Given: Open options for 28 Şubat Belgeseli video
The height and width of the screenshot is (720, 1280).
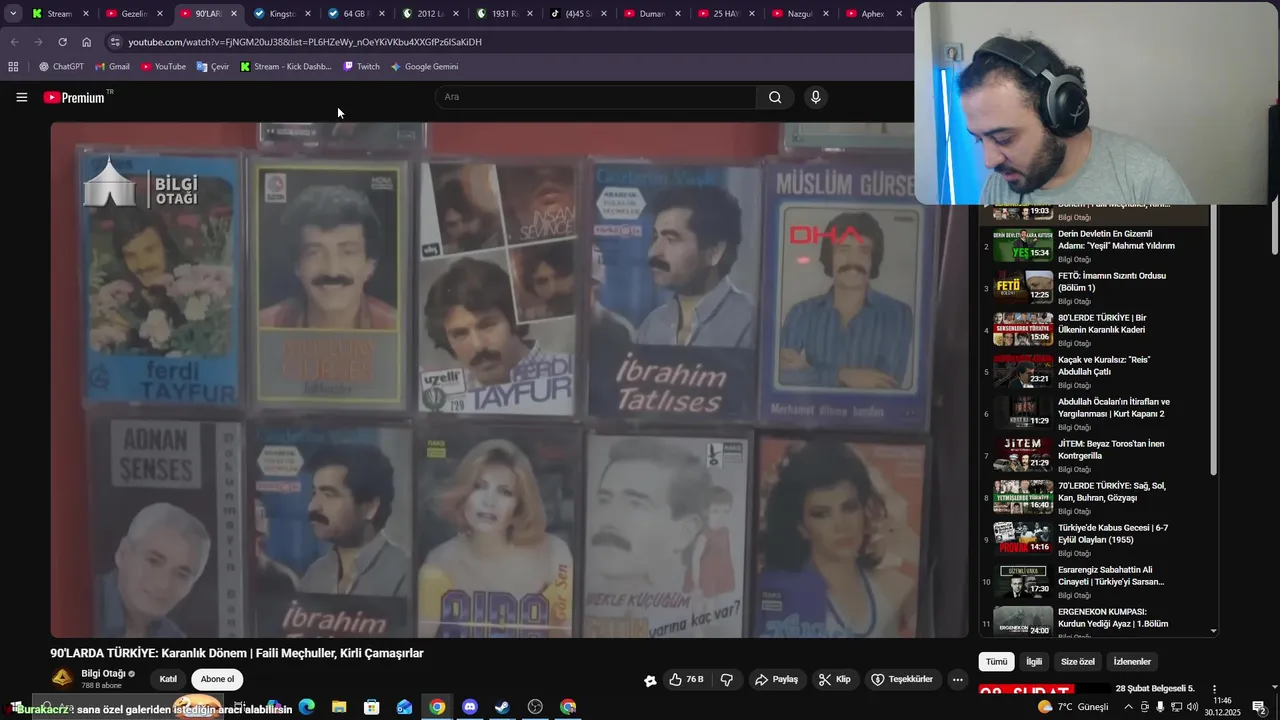Looking at the screenshot, I should pyautogui.click(x=1215, y=690).
